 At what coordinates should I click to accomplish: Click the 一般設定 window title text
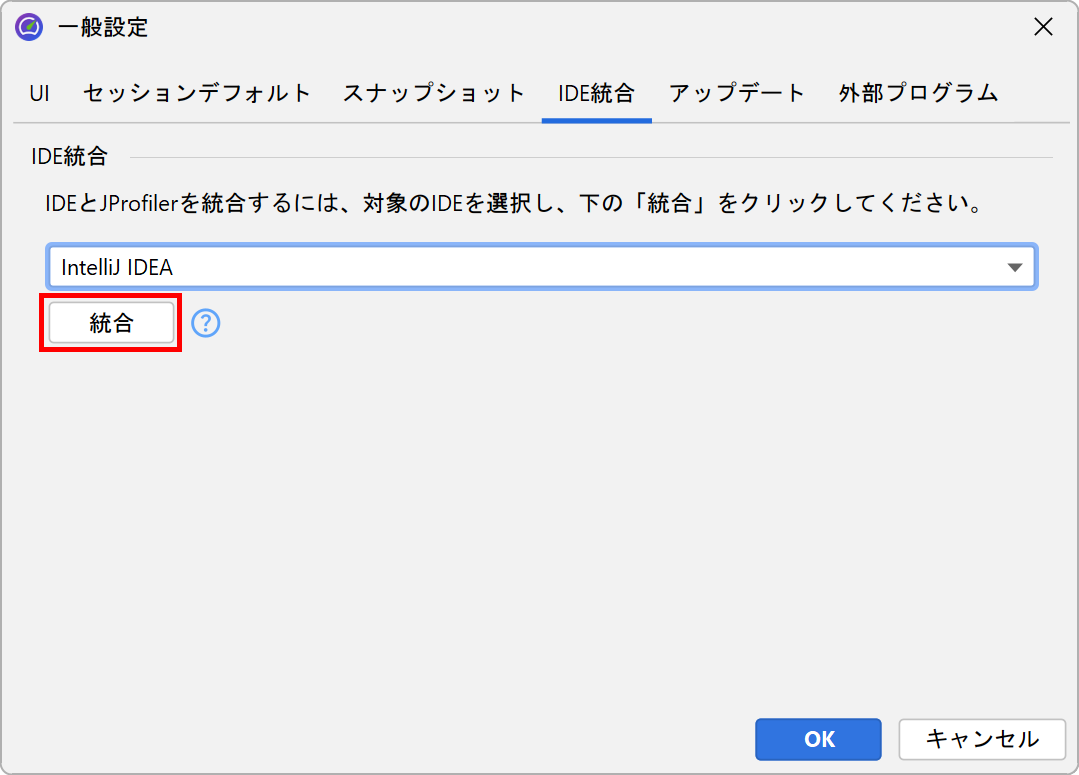[x=103, y=28]
